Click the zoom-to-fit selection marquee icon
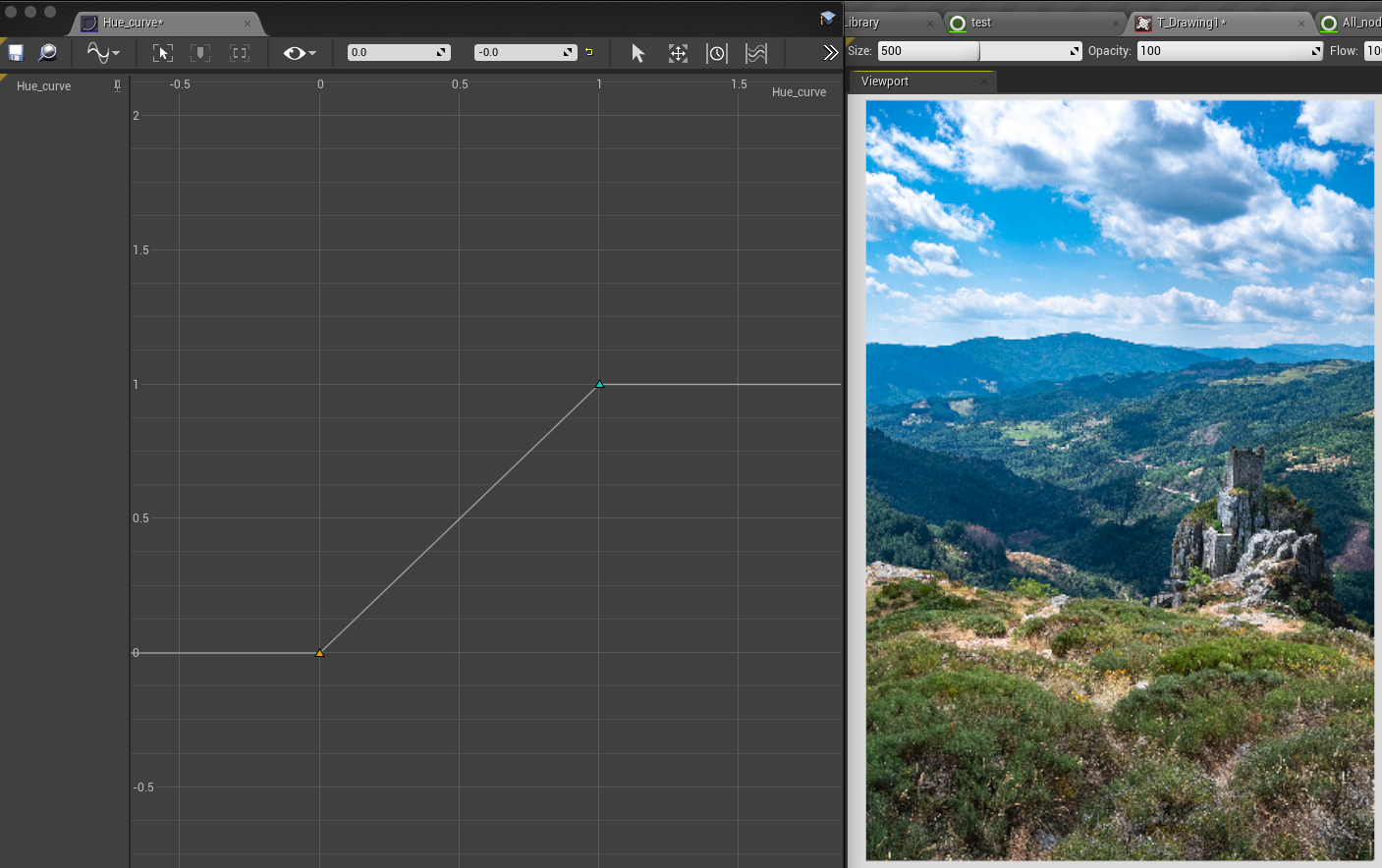This screenshot has width=1382, height=868. pyautogui.click(x=162, y=52)
